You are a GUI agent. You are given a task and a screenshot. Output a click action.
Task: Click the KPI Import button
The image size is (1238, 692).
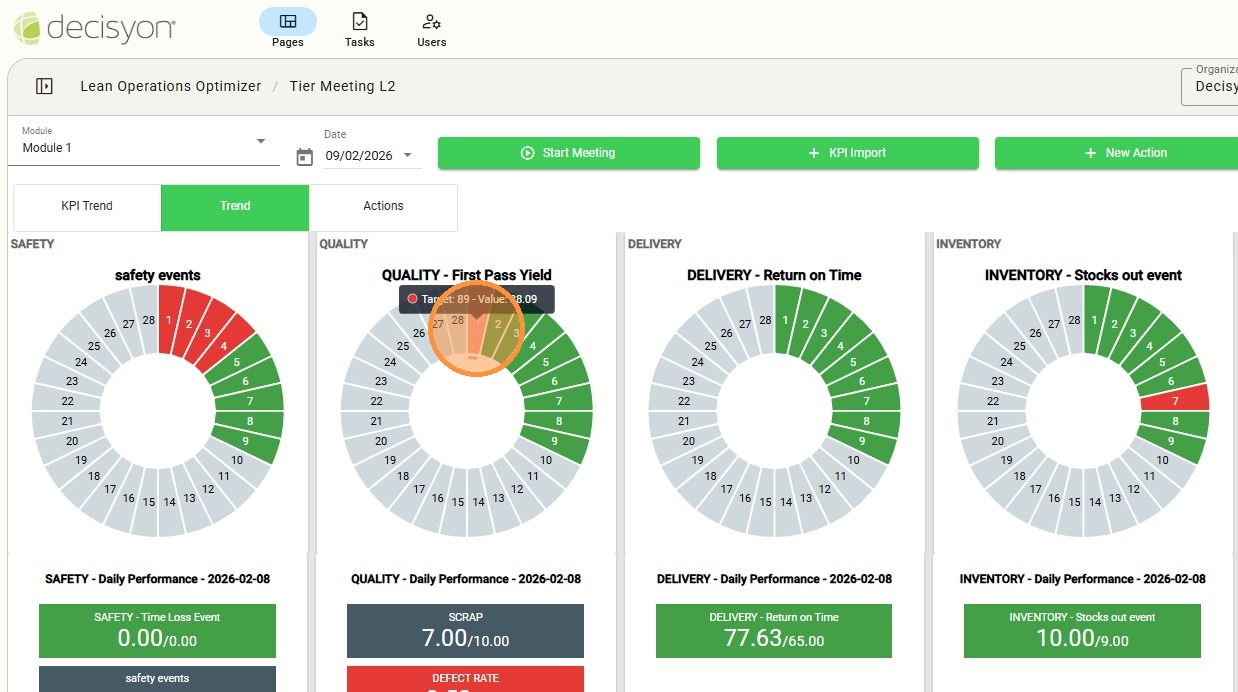click(847, 153)
